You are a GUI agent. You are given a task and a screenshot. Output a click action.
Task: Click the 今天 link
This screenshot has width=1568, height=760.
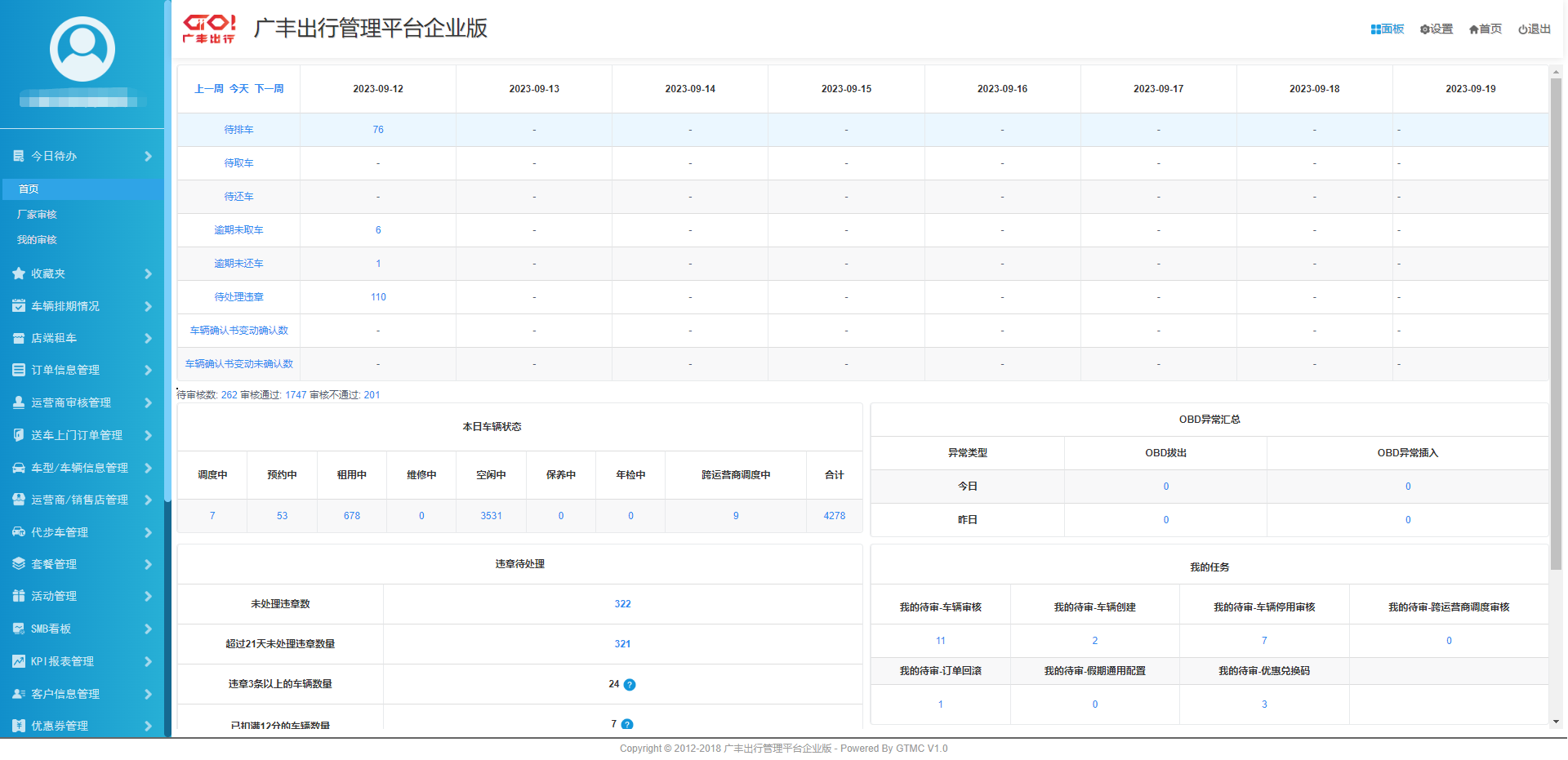coord(238,89)
